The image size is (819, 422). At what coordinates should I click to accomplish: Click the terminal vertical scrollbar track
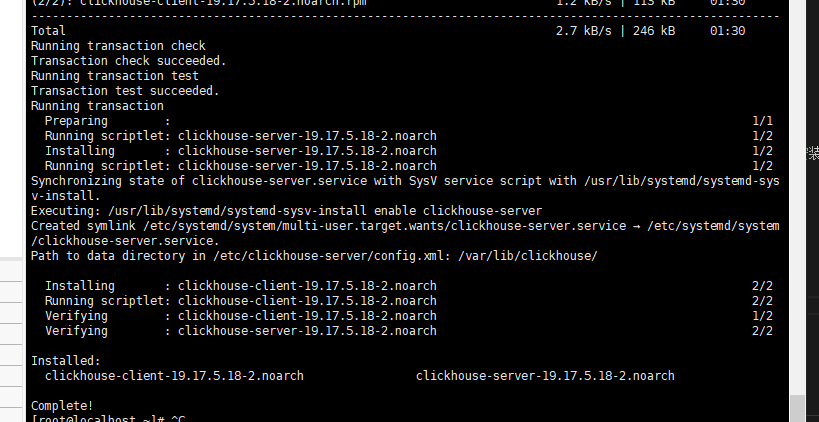click(797, 200)
